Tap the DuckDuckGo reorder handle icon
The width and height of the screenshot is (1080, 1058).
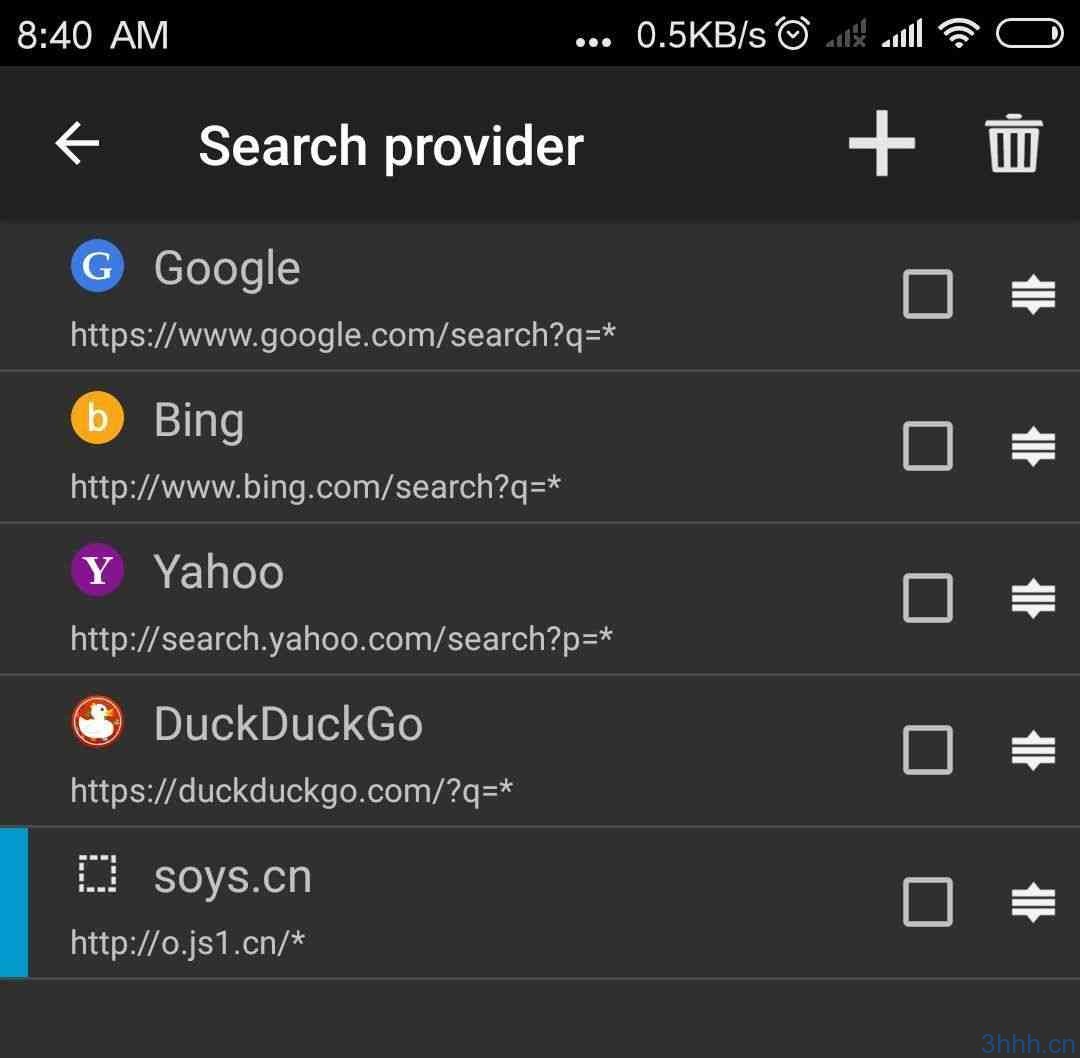1033,751
